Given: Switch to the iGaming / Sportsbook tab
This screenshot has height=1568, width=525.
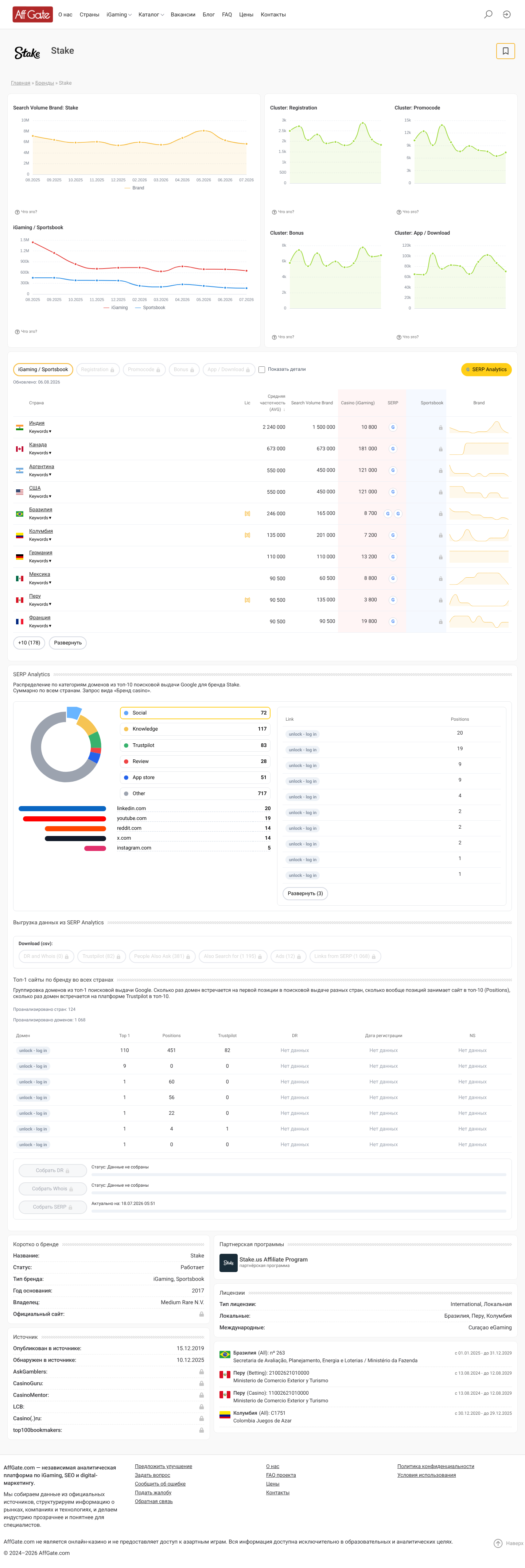Looking at the screenshot, I should click(x=43, y=370).
